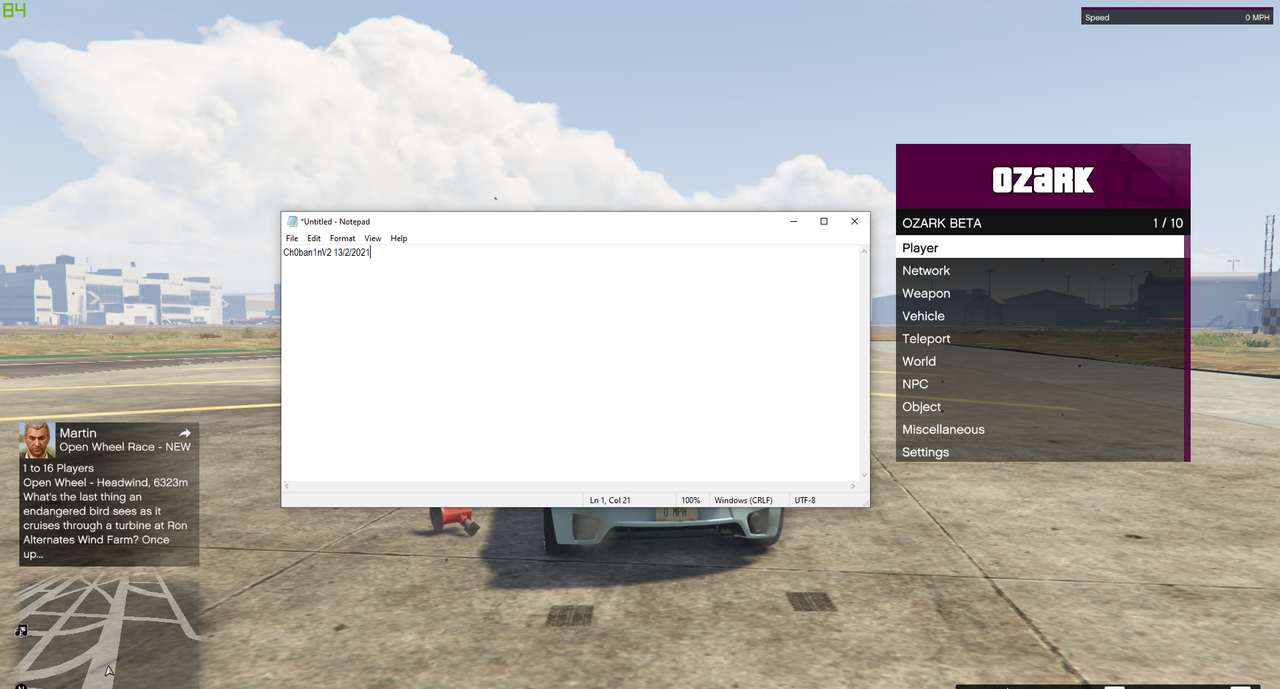Screen dimensions: 1280x689
Task: Click the Ln 1, Col 21 status entry
Action: (x=610, y=499)
